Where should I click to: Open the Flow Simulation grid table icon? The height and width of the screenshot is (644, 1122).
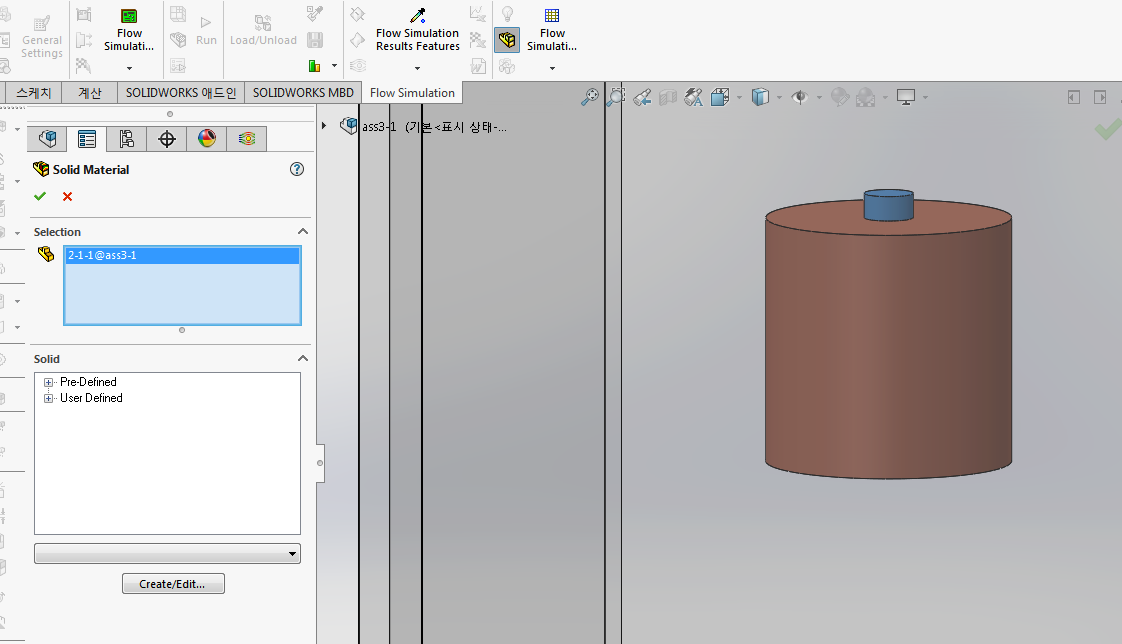[x=552, y=16]
